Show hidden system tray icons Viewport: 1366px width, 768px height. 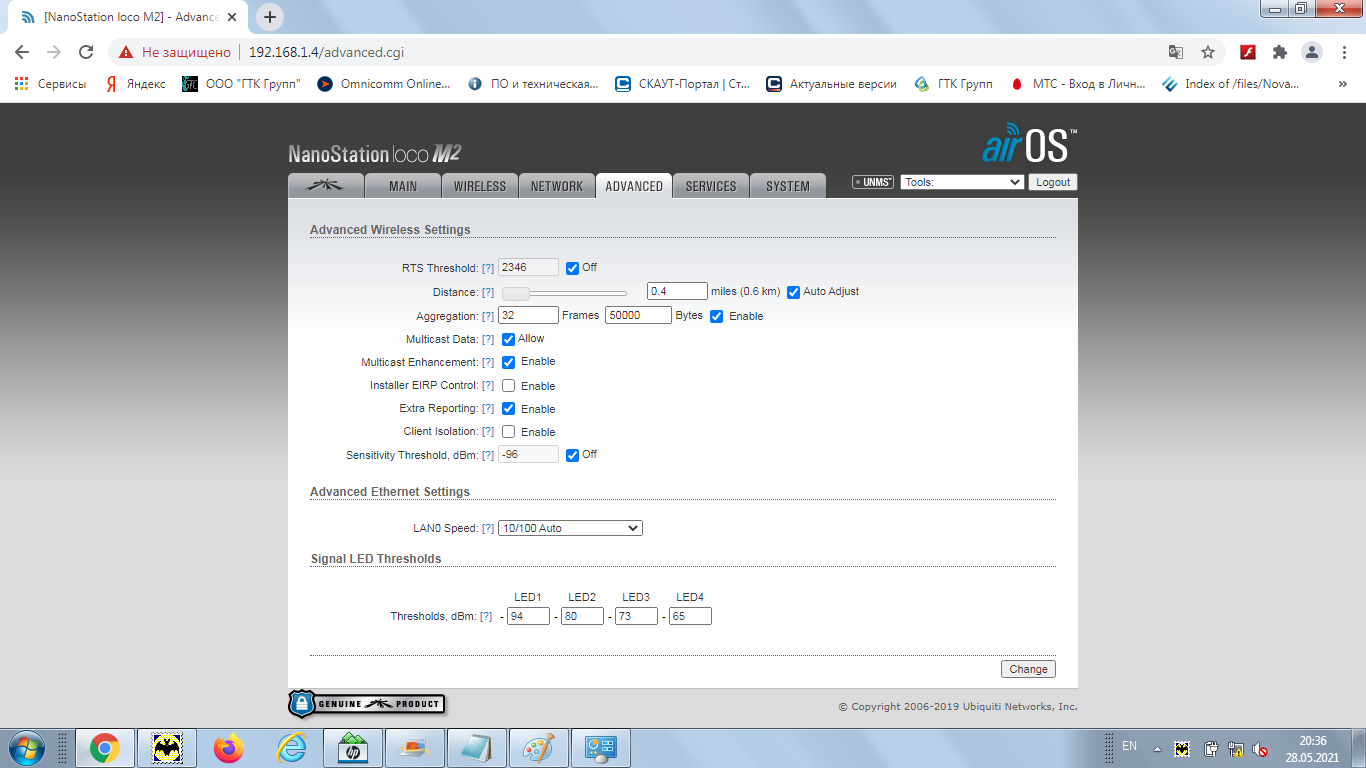(x=1157, y=748)
